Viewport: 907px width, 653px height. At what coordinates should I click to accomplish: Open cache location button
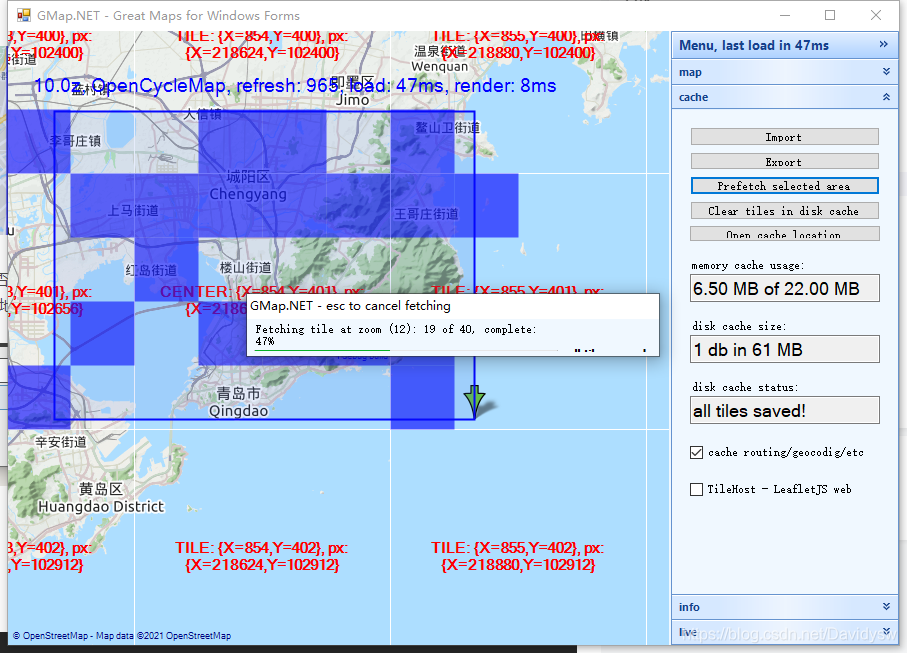click(x=784, y=234)
